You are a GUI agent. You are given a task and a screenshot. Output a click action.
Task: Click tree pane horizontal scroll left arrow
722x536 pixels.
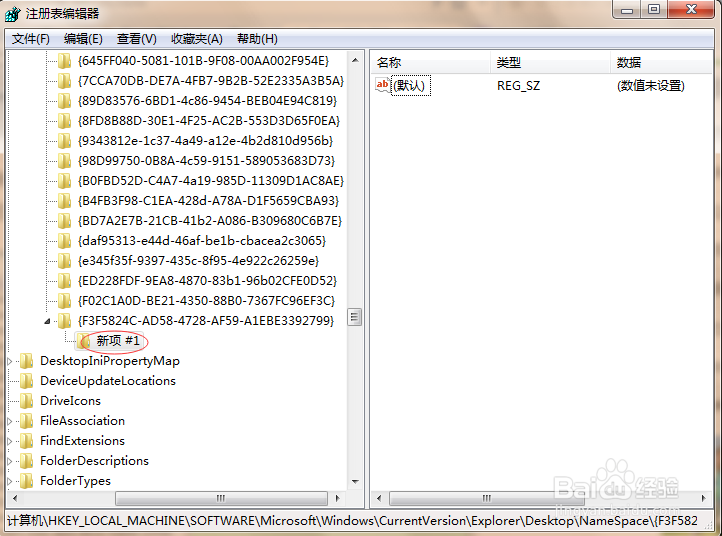coord(15,498)
